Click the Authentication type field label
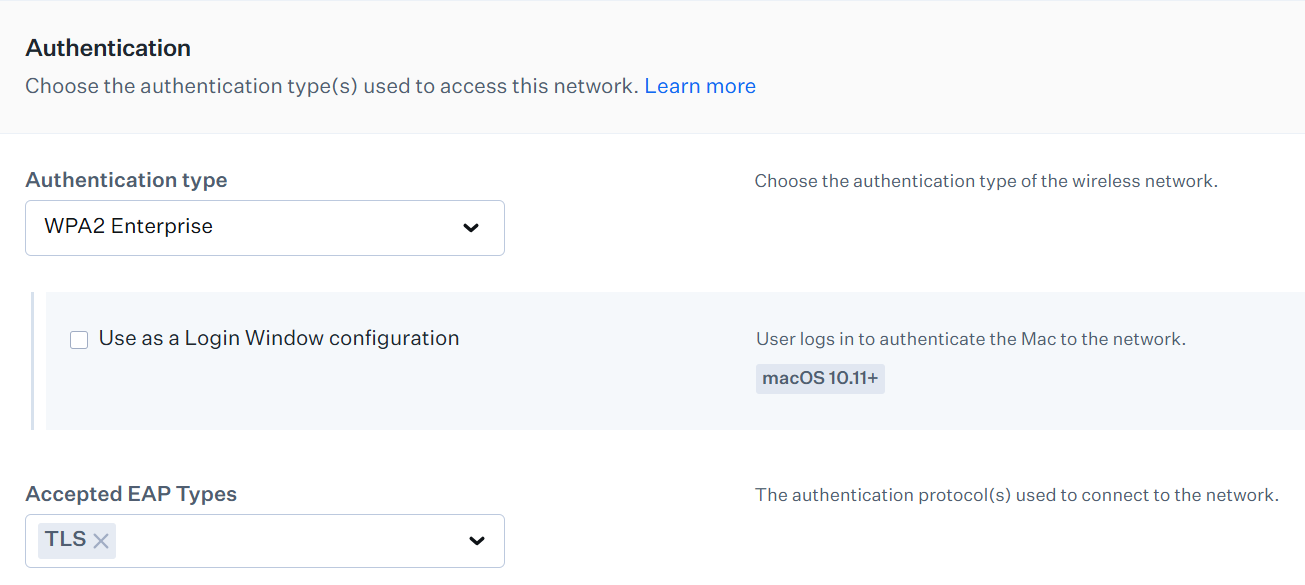This screenshot has height=585, width=1305. [126, 180]
